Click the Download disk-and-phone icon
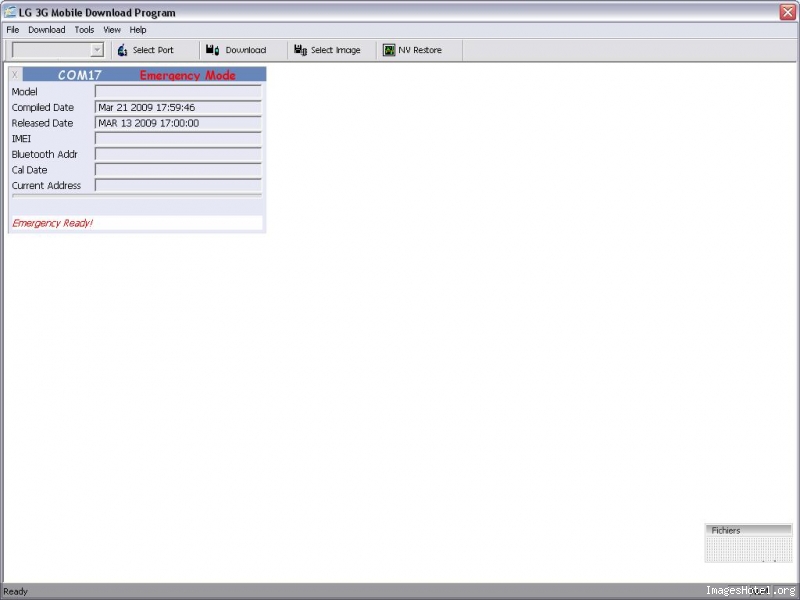This screenshot has height=600, width=800. point(212,49)
